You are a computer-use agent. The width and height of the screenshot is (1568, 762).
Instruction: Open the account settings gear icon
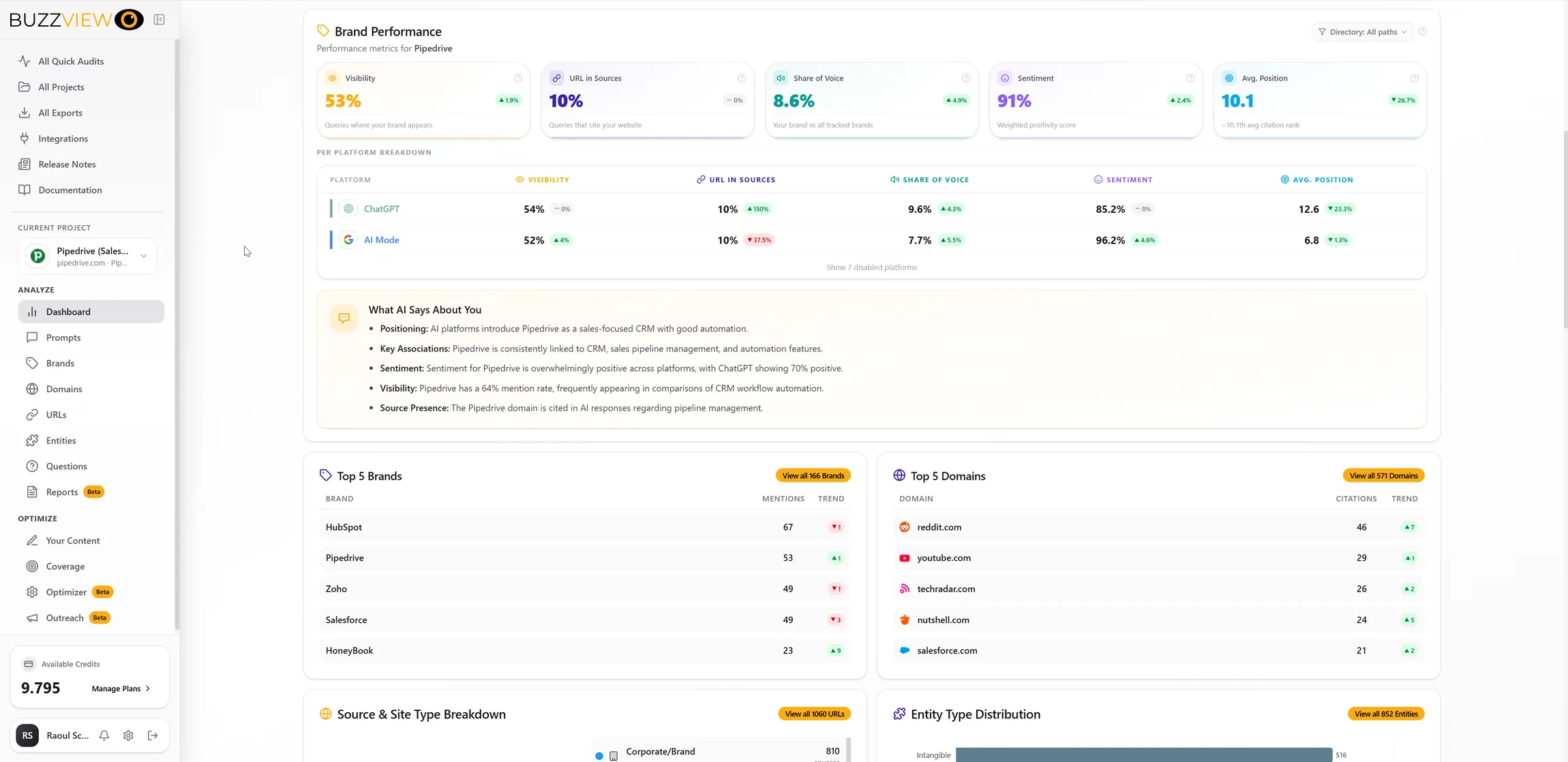click(x=128, y=735)
